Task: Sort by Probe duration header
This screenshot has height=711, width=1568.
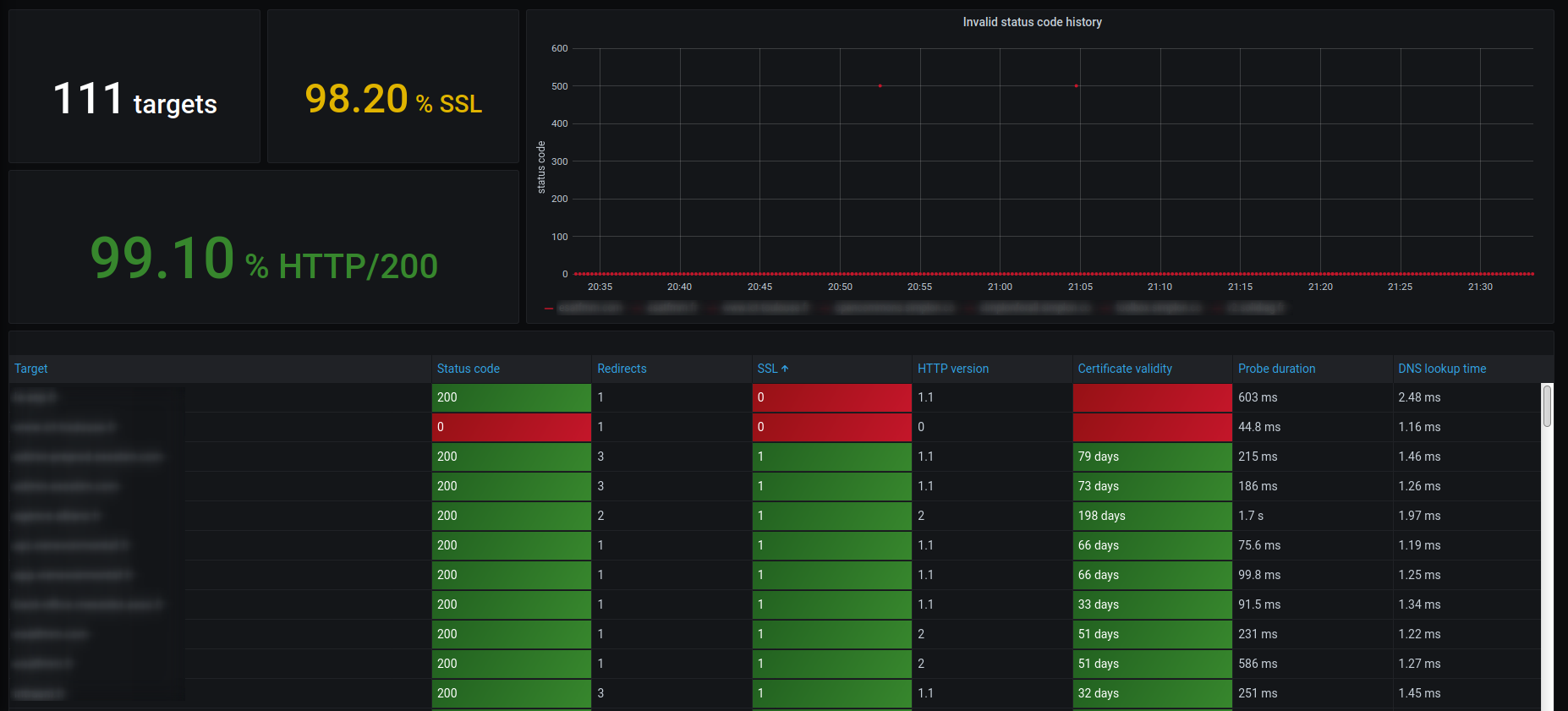Action: coord(1276,369)
